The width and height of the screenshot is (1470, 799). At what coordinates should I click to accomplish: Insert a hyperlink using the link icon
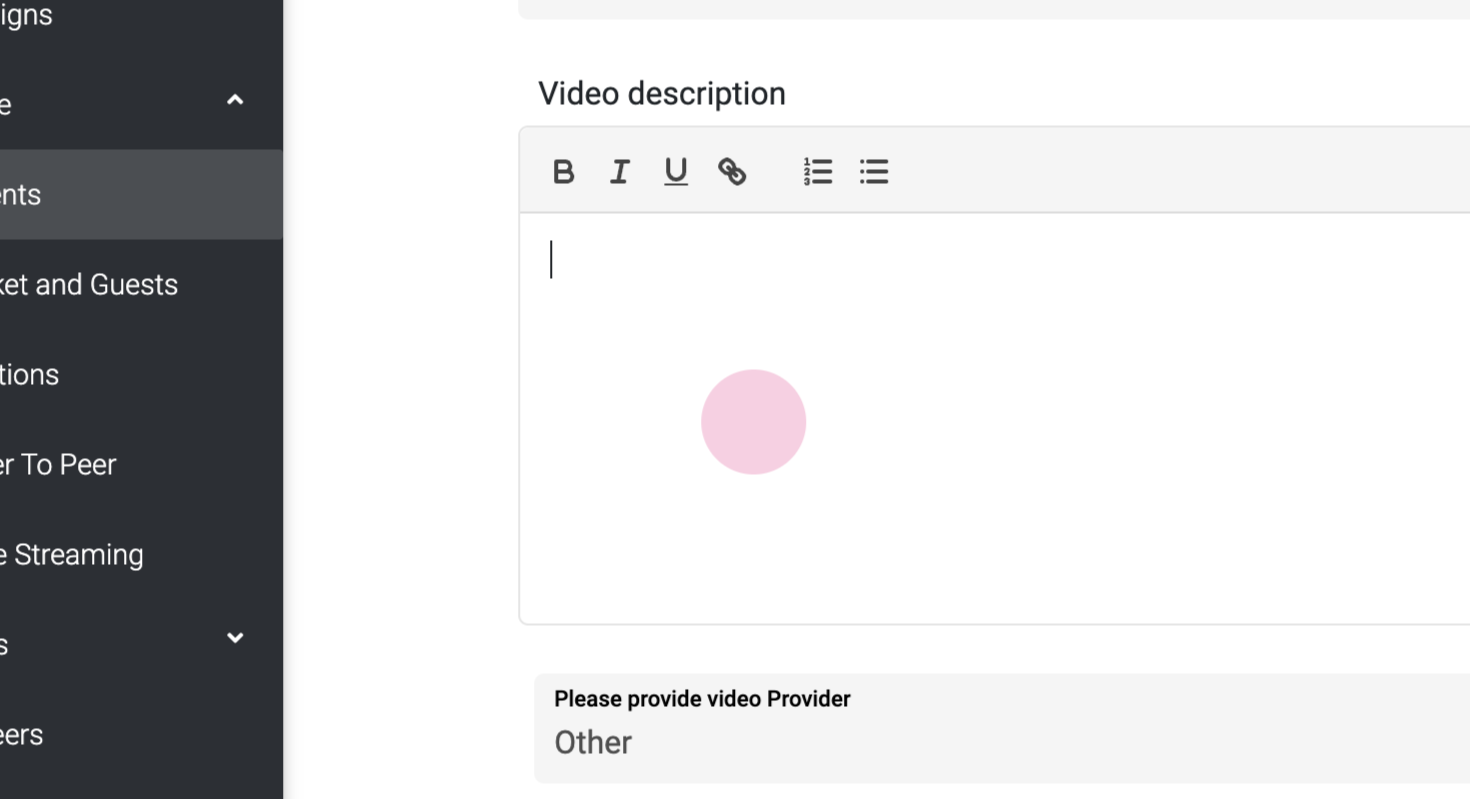(732, 172)
